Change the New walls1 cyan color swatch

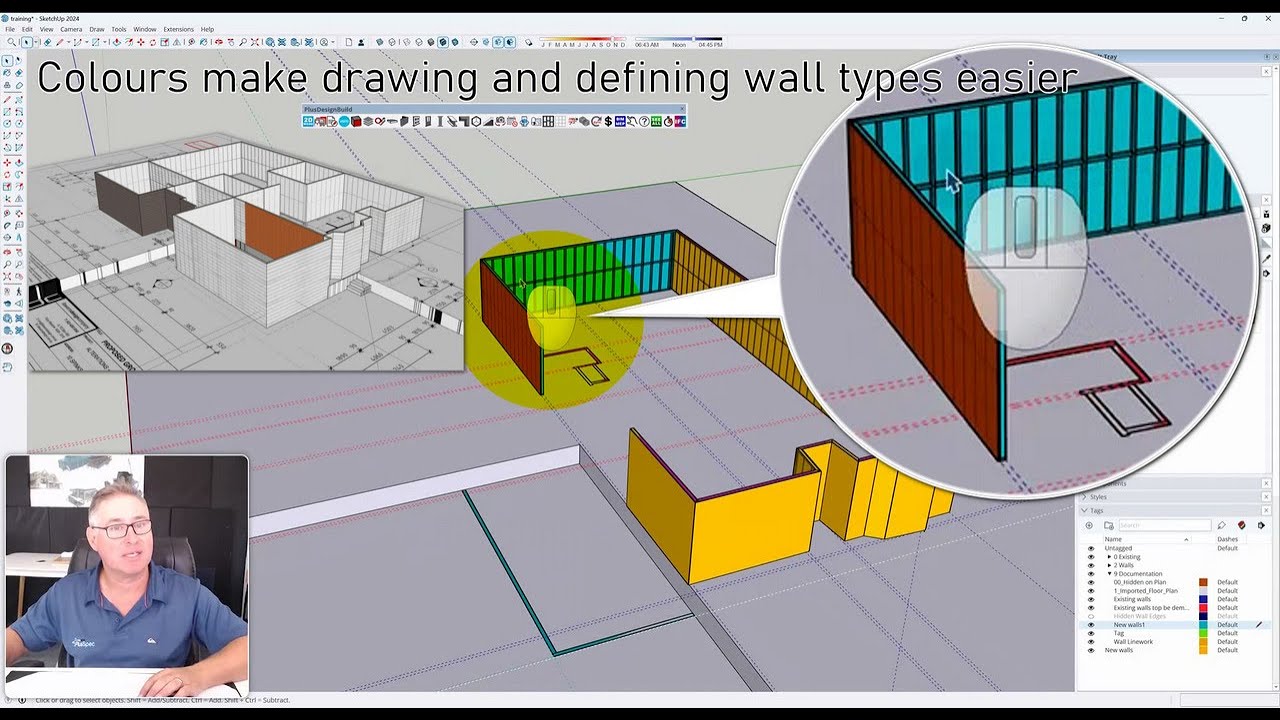point(1203,625)
